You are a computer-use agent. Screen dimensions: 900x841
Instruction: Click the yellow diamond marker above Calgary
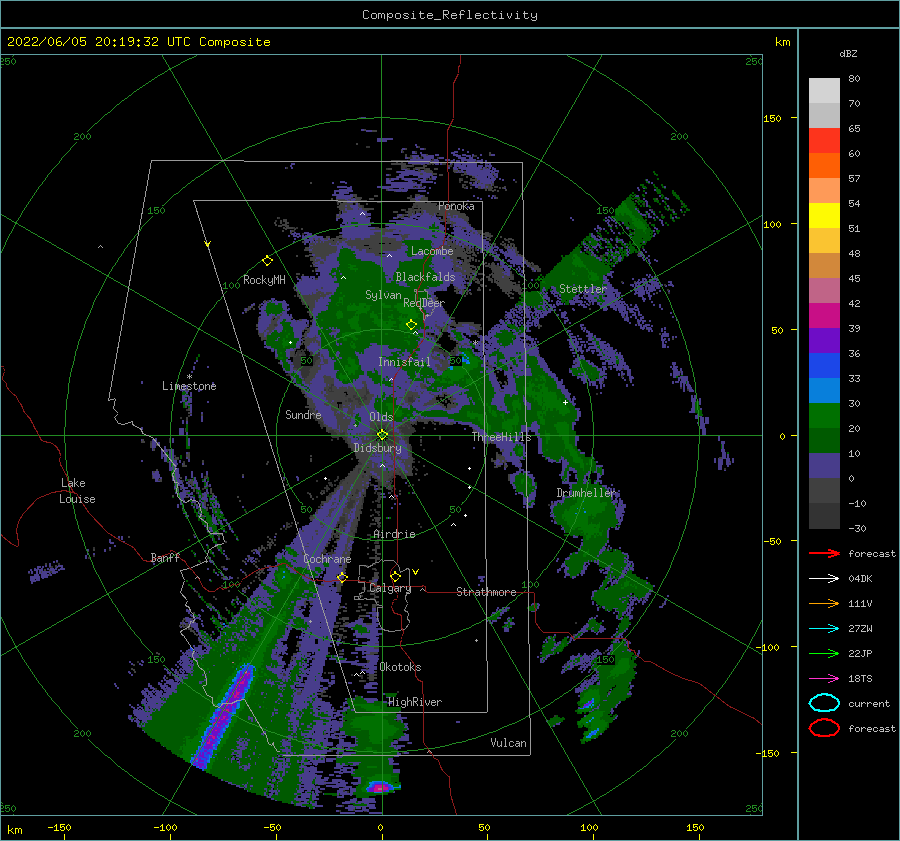(395, 576)
